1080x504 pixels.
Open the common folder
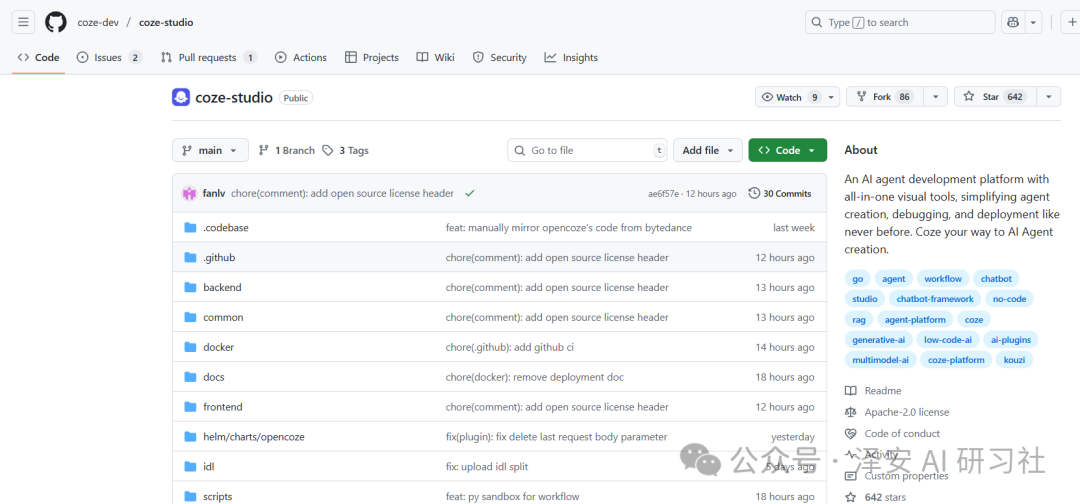click(223, 317)
